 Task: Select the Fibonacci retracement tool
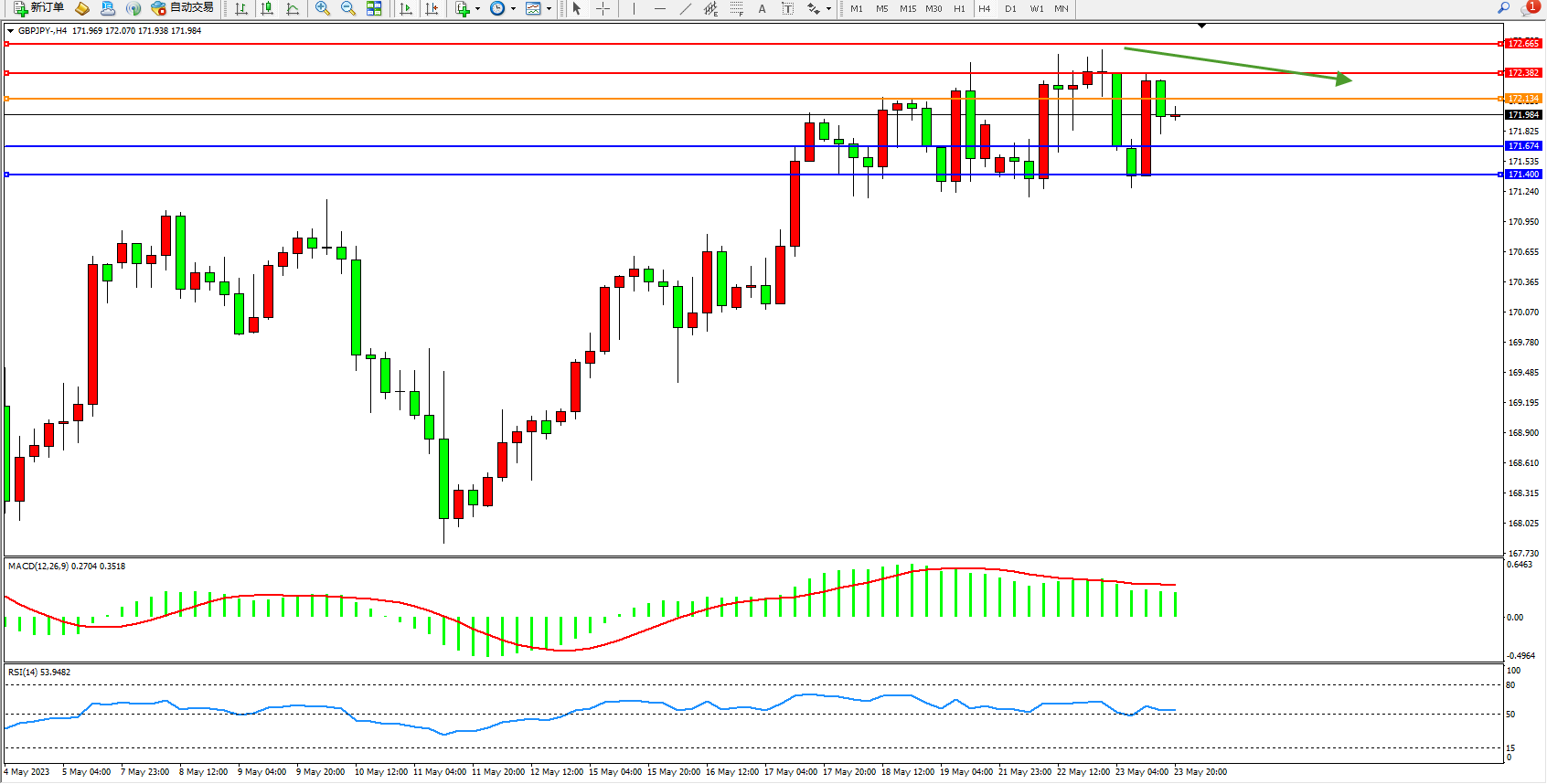[736, 8]
